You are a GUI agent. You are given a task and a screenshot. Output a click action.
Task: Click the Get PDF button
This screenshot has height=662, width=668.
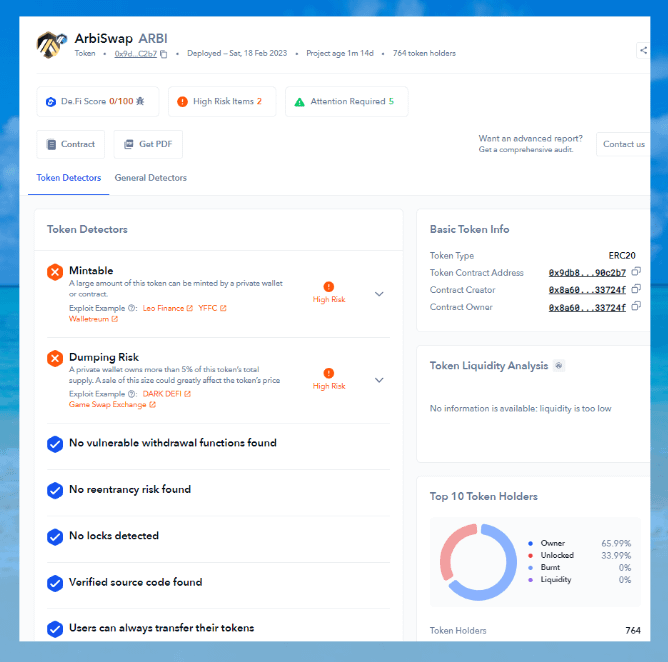pyautogui.click(x=148, y=144)
